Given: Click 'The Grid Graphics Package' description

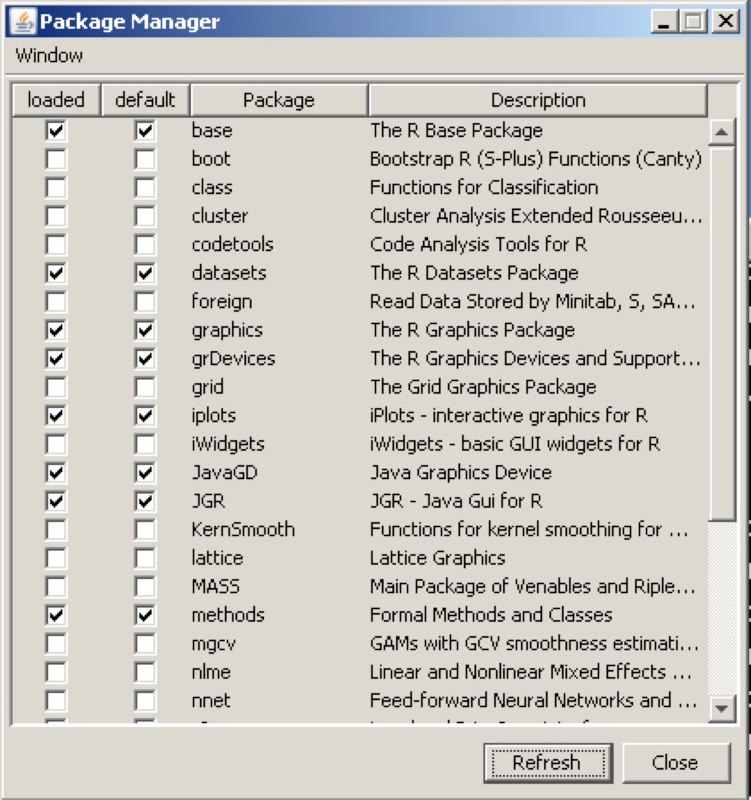Looking at the screenshot, I should click(x=483, y=387).
